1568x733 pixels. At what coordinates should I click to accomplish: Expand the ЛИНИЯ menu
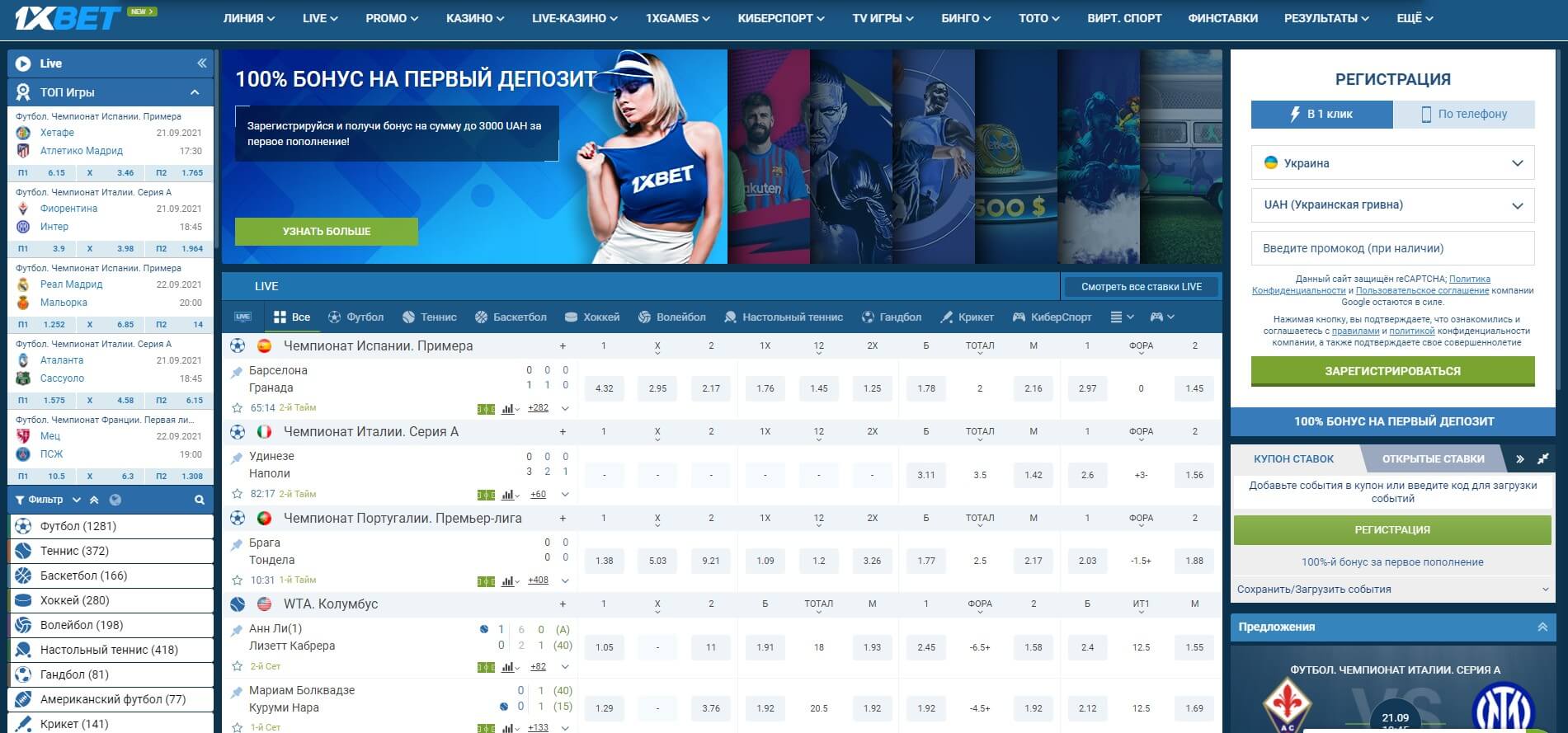[249, 18]
